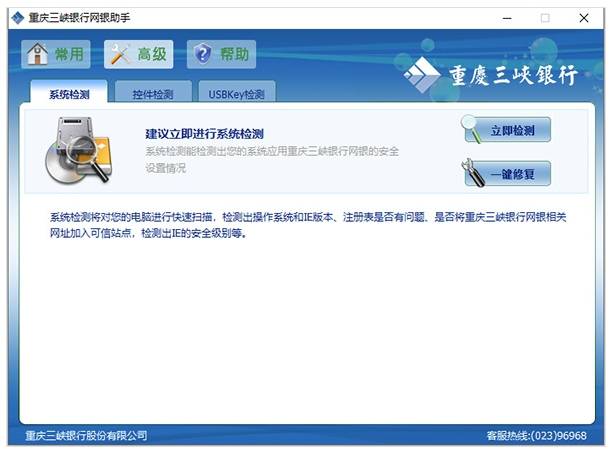Viewport: 614px width, 454px height.
Task: Click the 重庆三峡银行网银助手 window title
Action: tap(79, 18)
